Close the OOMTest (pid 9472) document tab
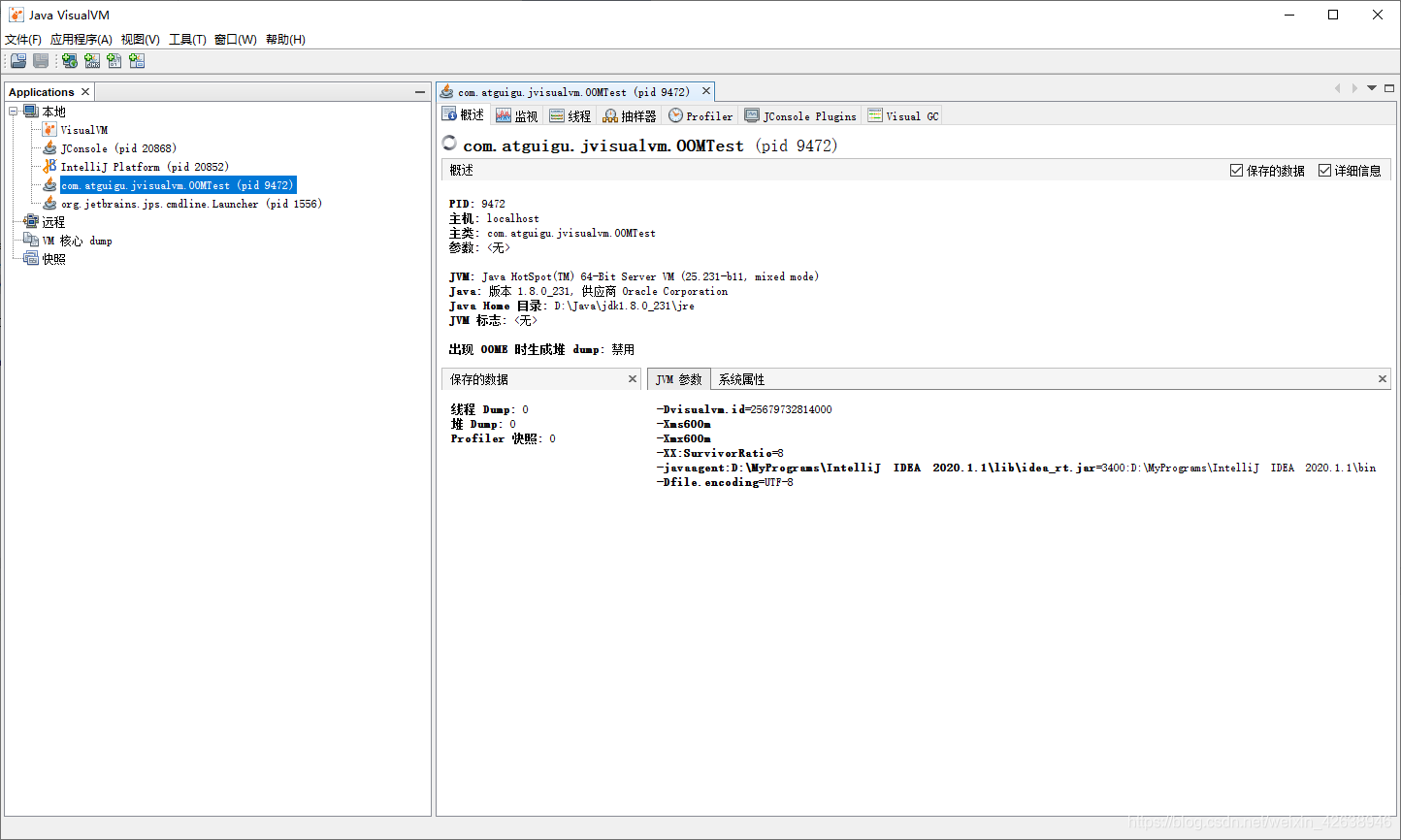This screenshot has height=840, width=1401. click(706, 91)
